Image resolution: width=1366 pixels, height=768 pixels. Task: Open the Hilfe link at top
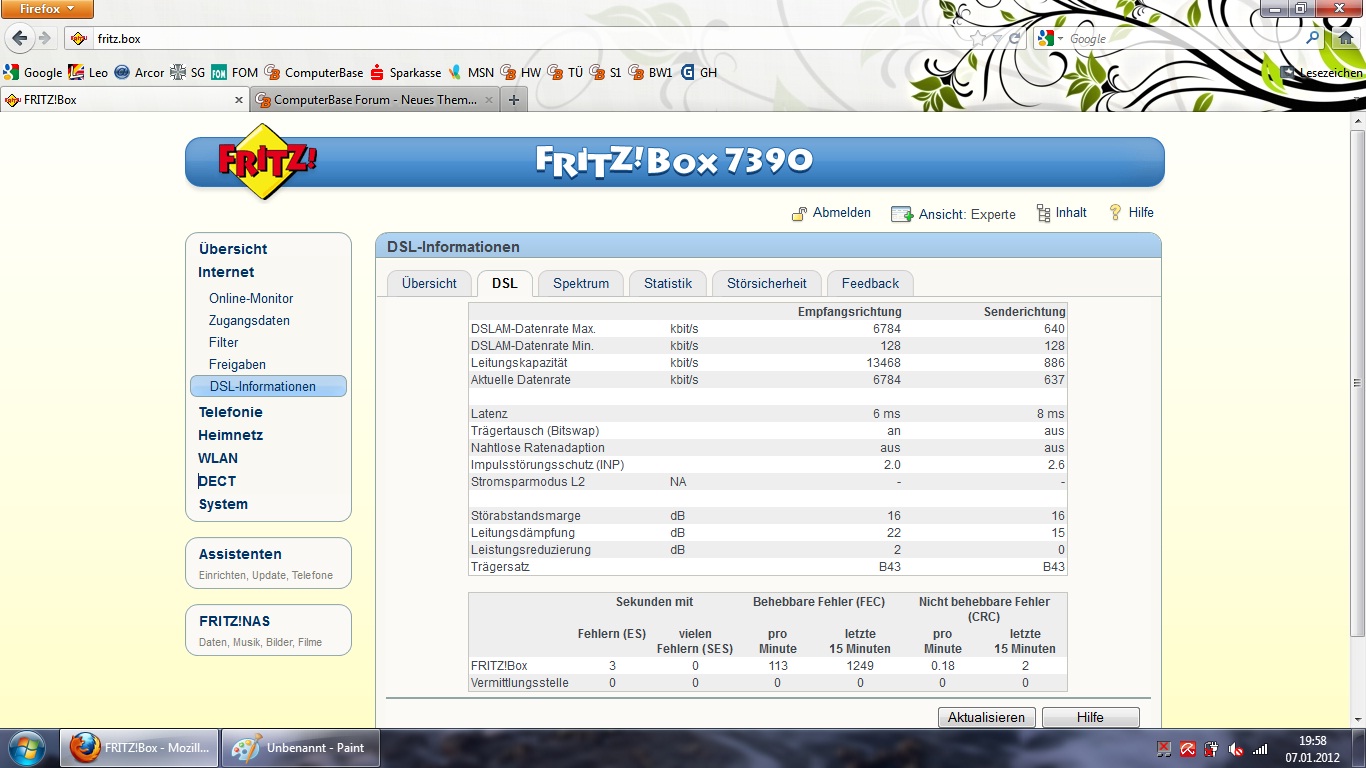click(x=1131, y=213)
